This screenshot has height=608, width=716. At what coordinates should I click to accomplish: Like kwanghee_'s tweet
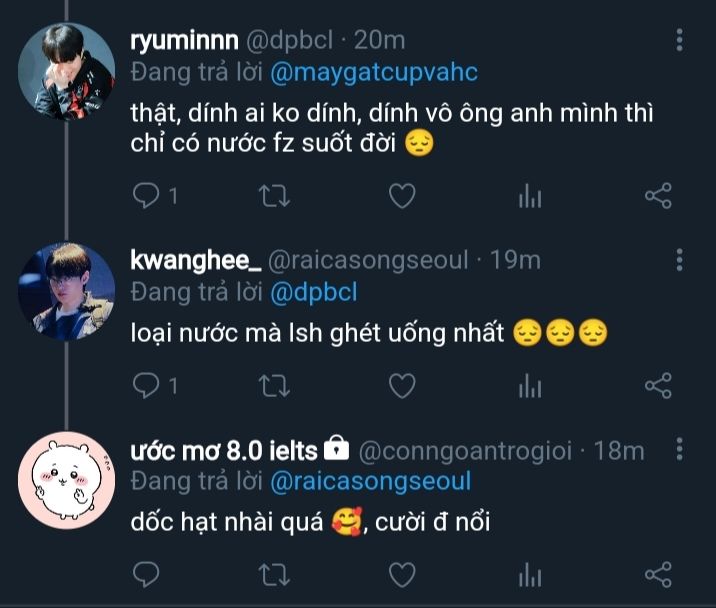(401, 385)
